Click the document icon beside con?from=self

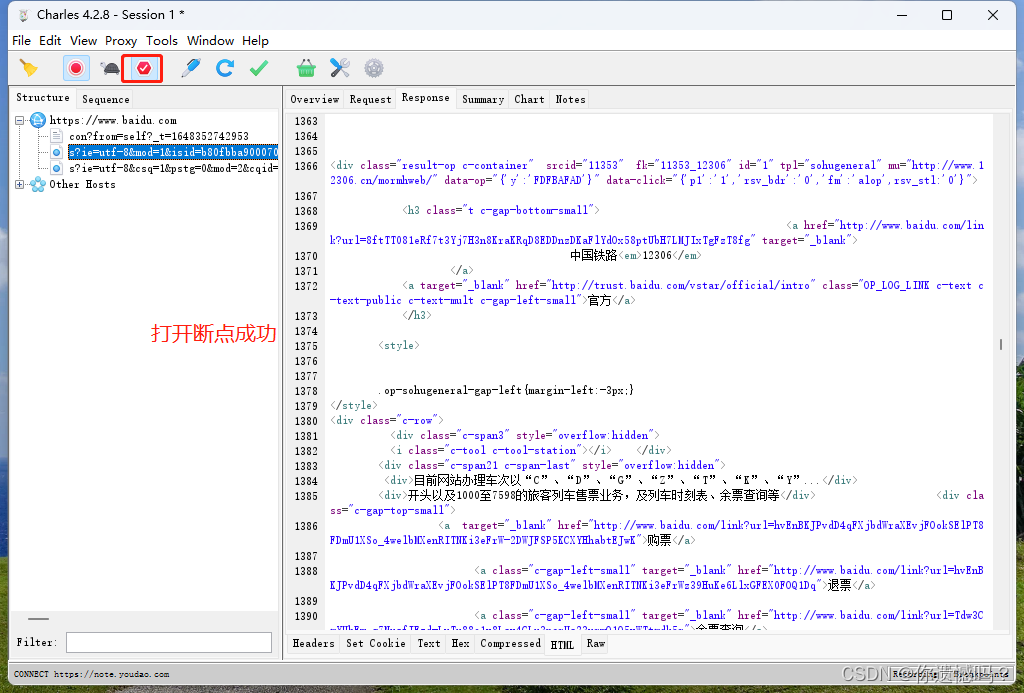click(x=57, y=136)
